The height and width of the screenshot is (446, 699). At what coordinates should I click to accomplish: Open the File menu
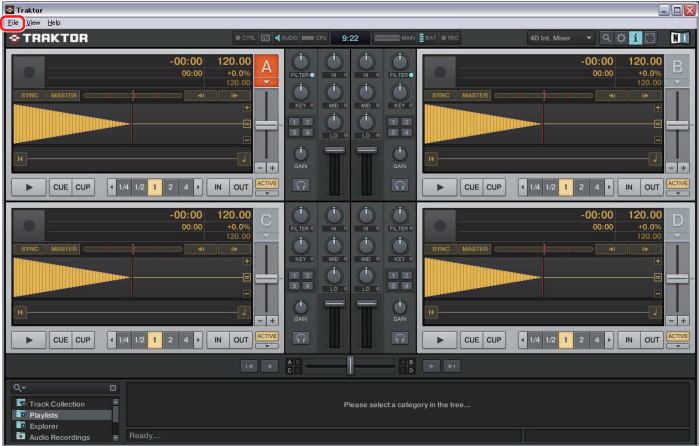point(13,22)
